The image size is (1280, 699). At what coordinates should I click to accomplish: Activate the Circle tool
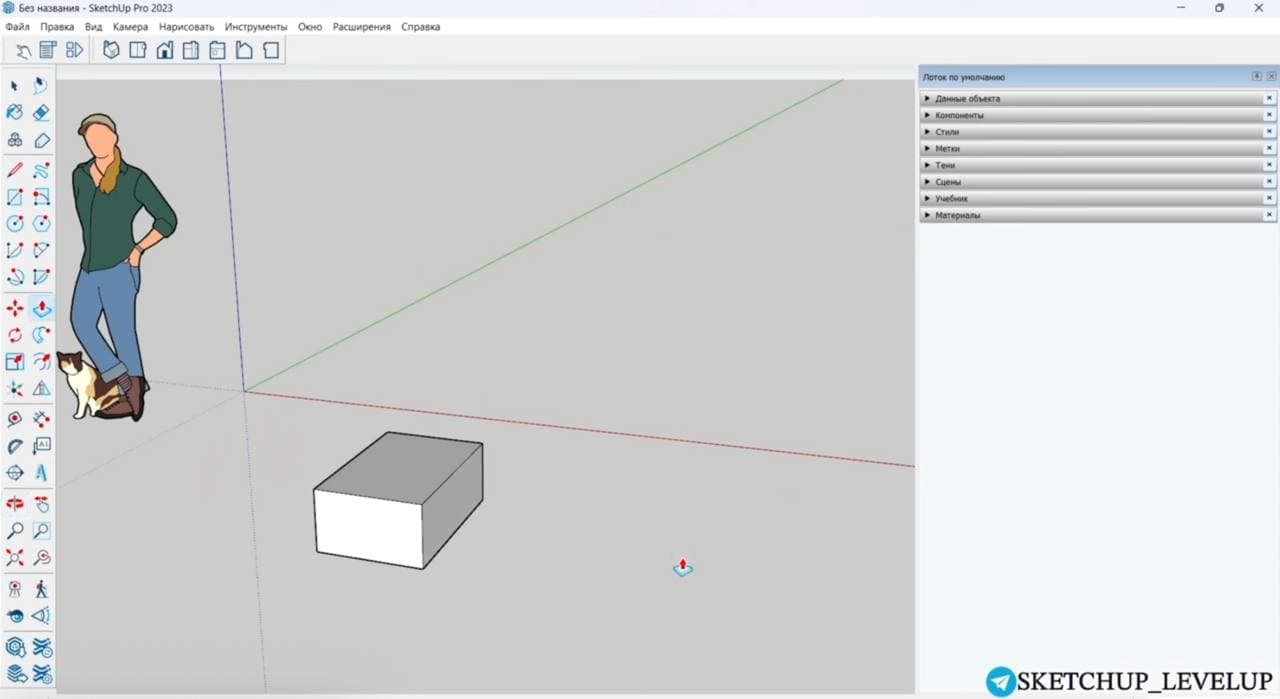pyautogui.click(x=15, y=224)
